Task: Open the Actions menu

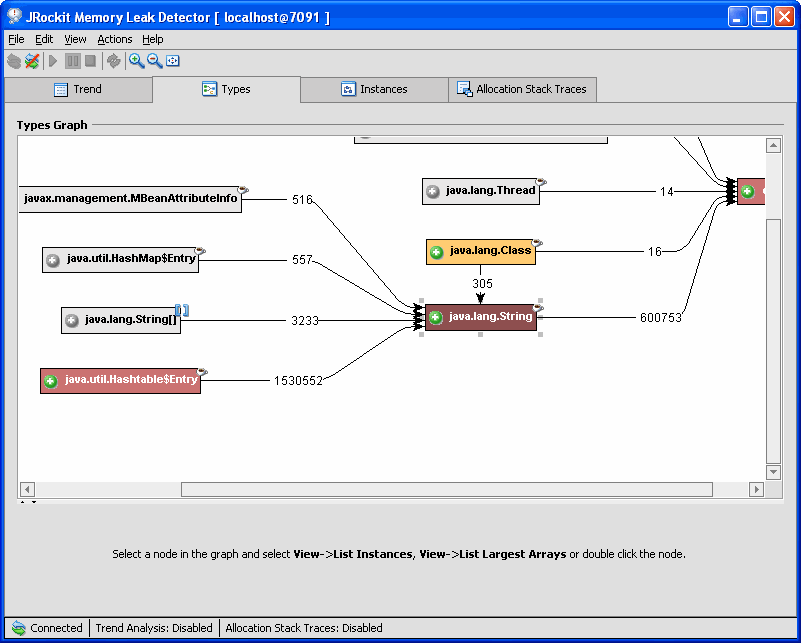Action: (115, 39)
